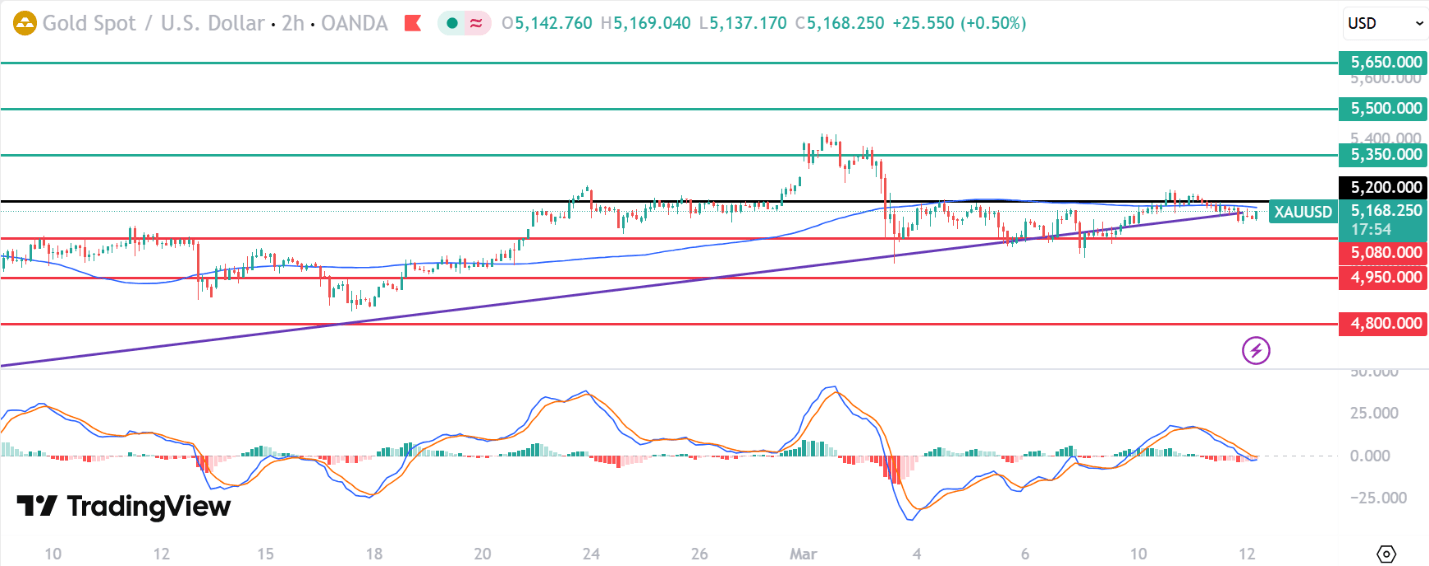Click the pink approximate-sign data indicator
The width and height of the screenshot is (1429, 566).
pyautogui.click(x=477, y=23)
